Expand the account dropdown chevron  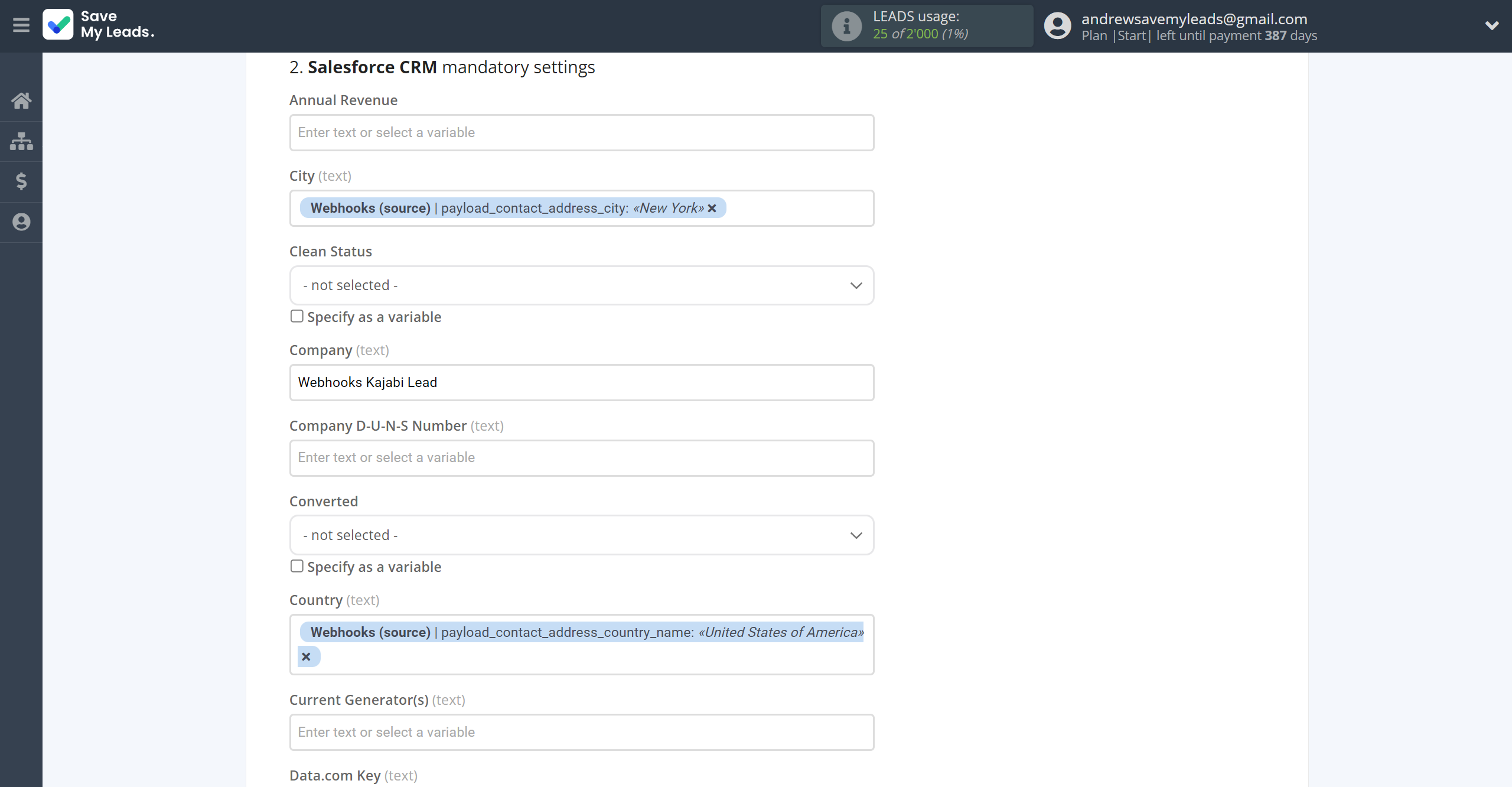coord(1492,25)
